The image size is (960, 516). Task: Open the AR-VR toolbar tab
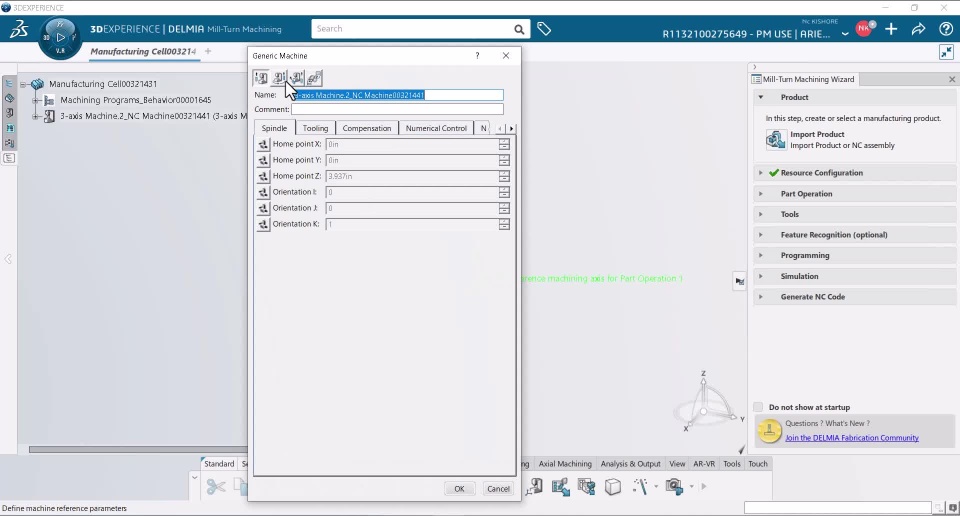704,464
